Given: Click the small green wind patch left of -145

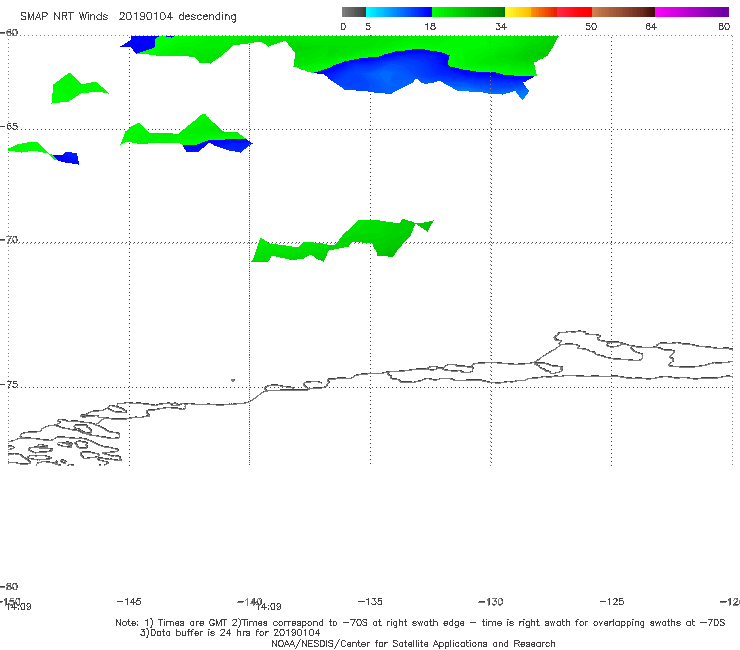Looking at the screenshot, I should click(x=79, y=88).
